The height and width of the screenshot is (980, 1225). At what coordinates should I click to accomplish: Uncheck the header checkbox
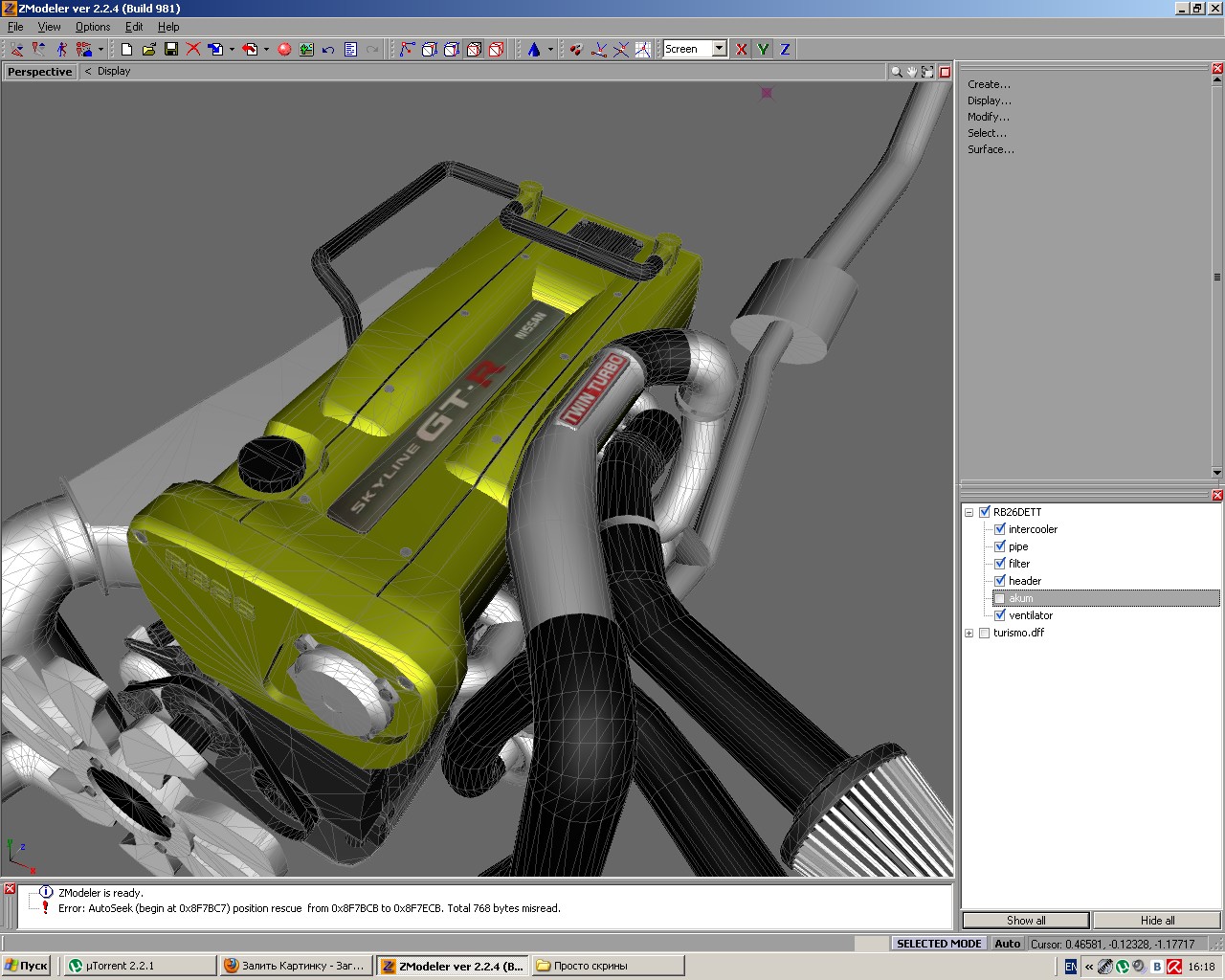click(1000, 581)
